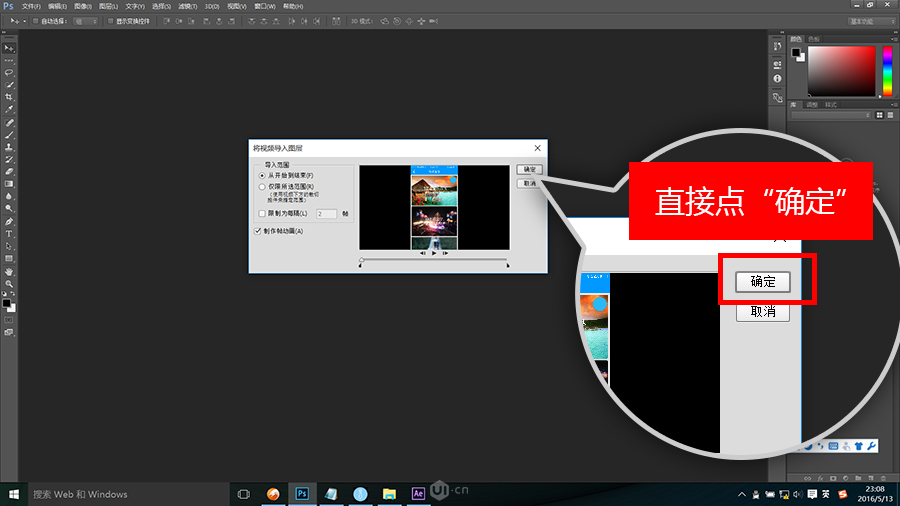Pick a color in the red color field
The height and width of the screenshot is (506, 900).
click(x=841, y=71)
